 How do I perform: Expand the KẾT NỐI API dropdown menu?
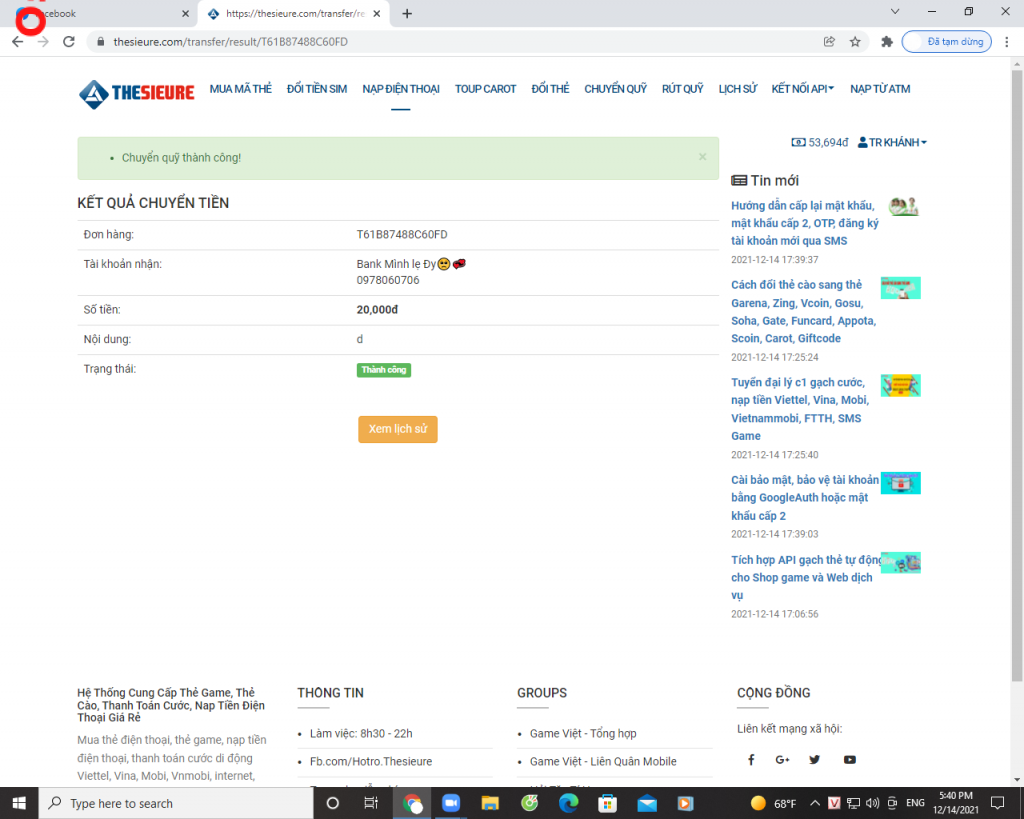pyautogui.click(x=802, y=89)
